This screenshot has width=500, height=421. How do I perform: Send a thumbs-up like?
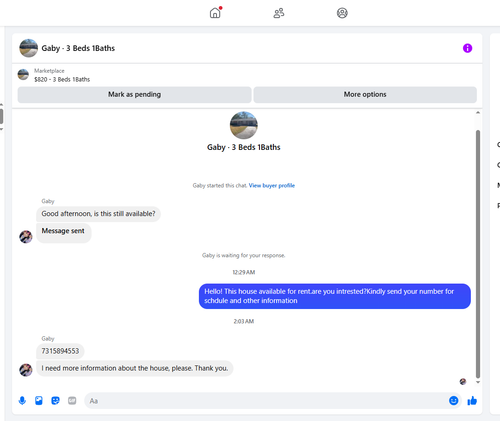tap(472, 401)
